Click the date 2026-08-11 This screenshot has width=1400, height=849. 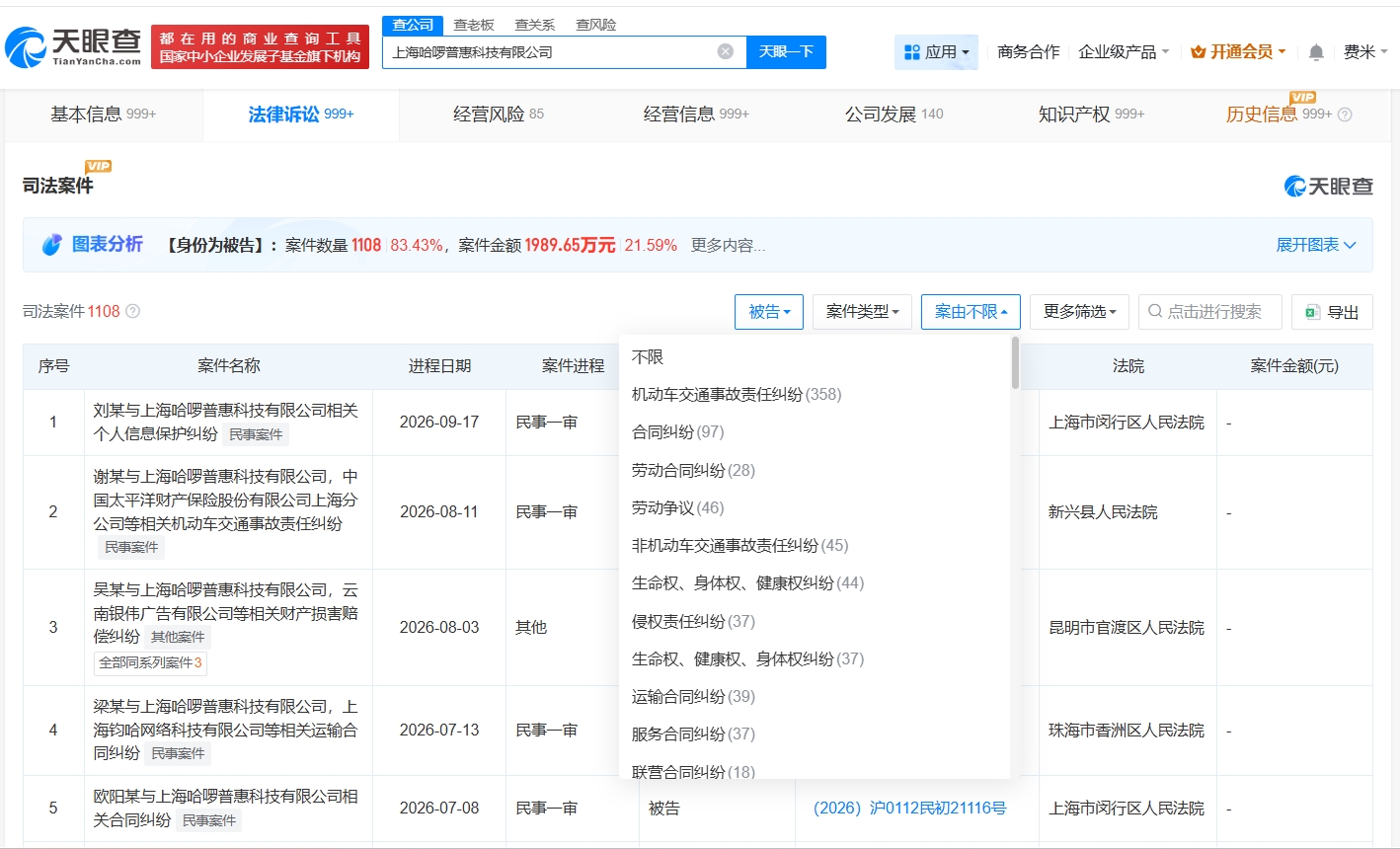[439, 512]
